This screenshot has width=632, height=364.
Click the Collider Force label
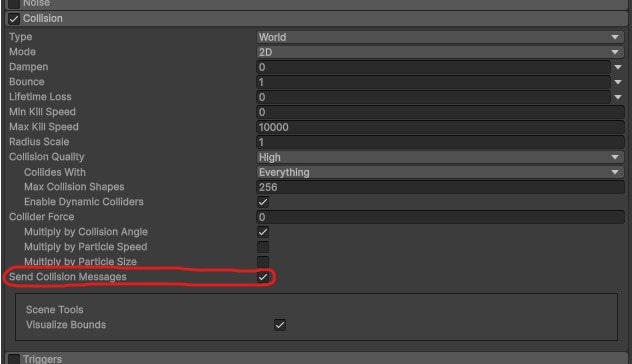tap(42, 217)
